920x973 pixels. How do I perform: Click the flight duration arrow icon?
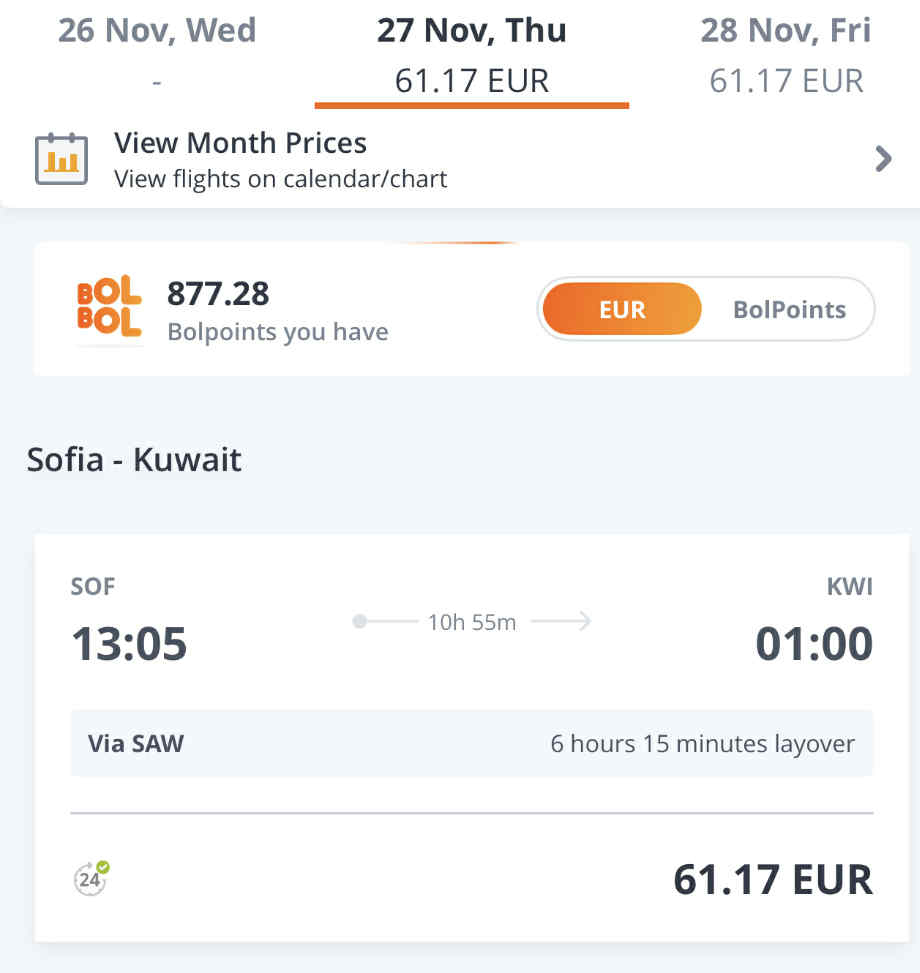(x=561, y=622)
